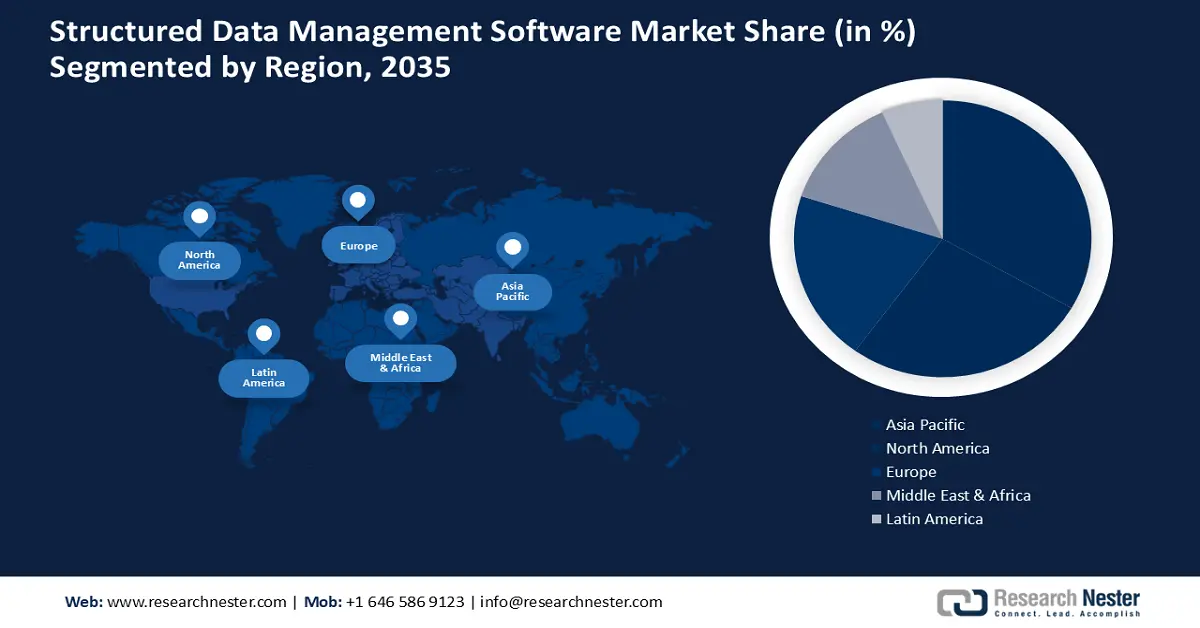1200x628 pixels.
Task: Select the Europe legend entry
Action: (911, 471)
